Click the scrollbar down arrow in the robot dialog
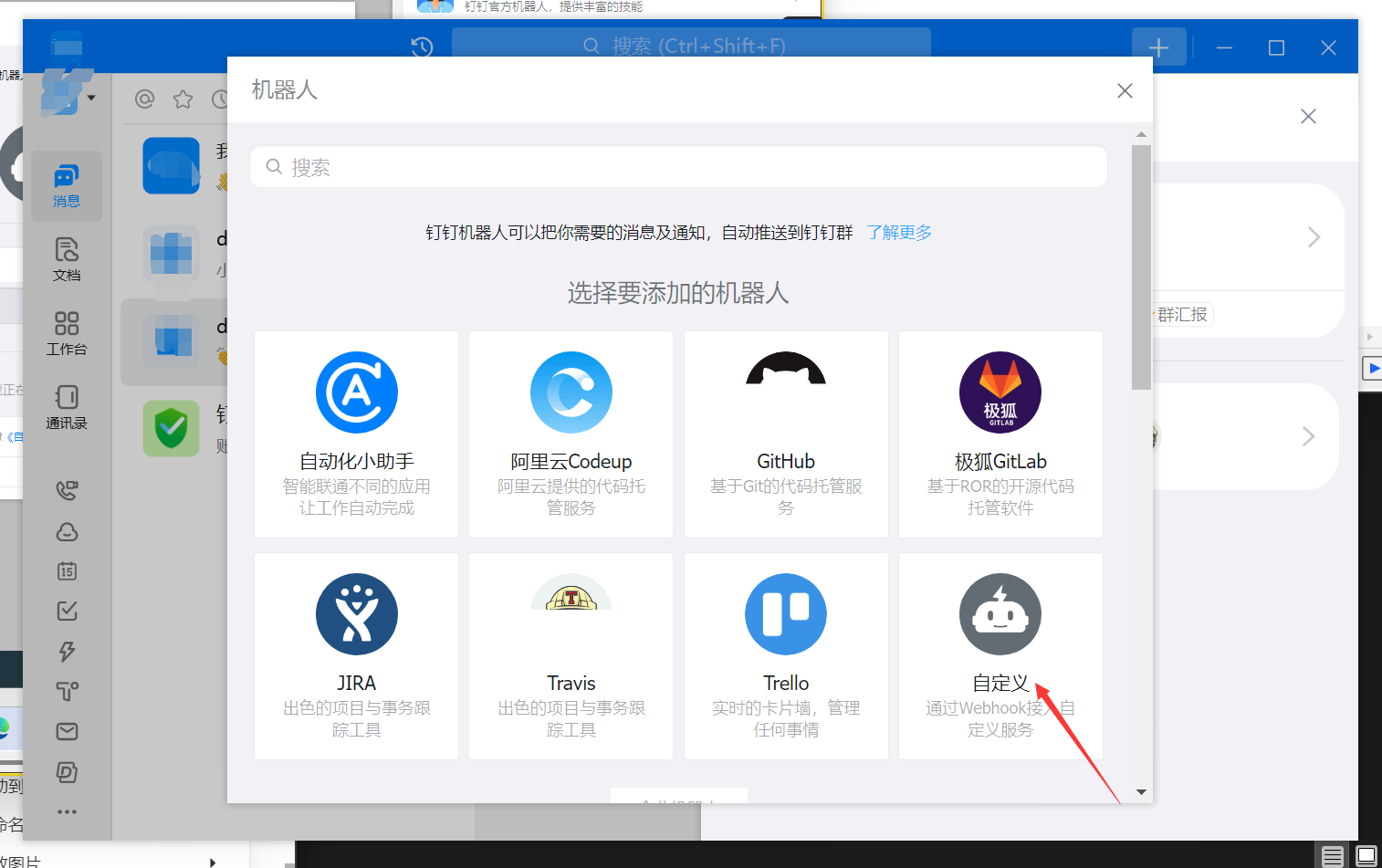The height and width of the screenshot is (868, 1382). (1141, 792)
